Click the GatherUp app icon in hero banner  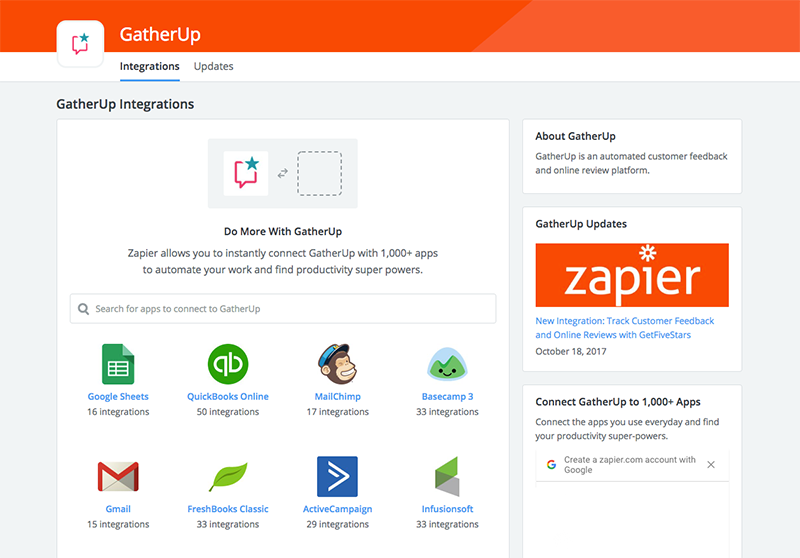pos(246,173)
